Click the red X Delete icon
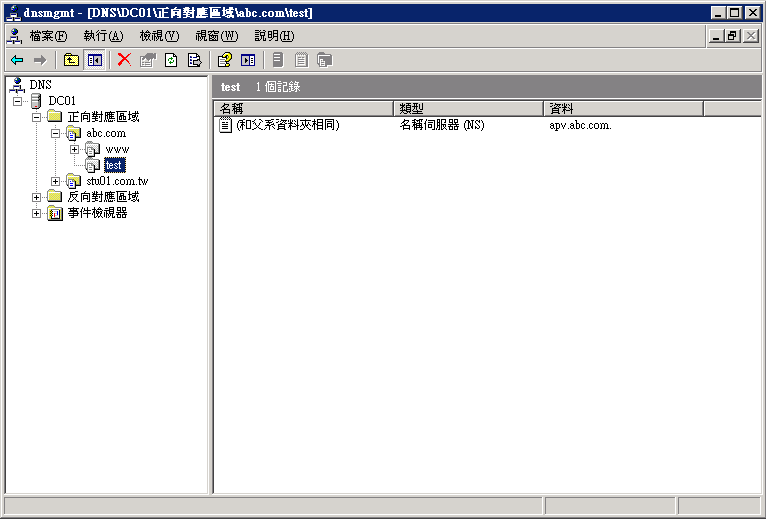Image resolution: width=766 pixels, height=519 pixels. 125,60
